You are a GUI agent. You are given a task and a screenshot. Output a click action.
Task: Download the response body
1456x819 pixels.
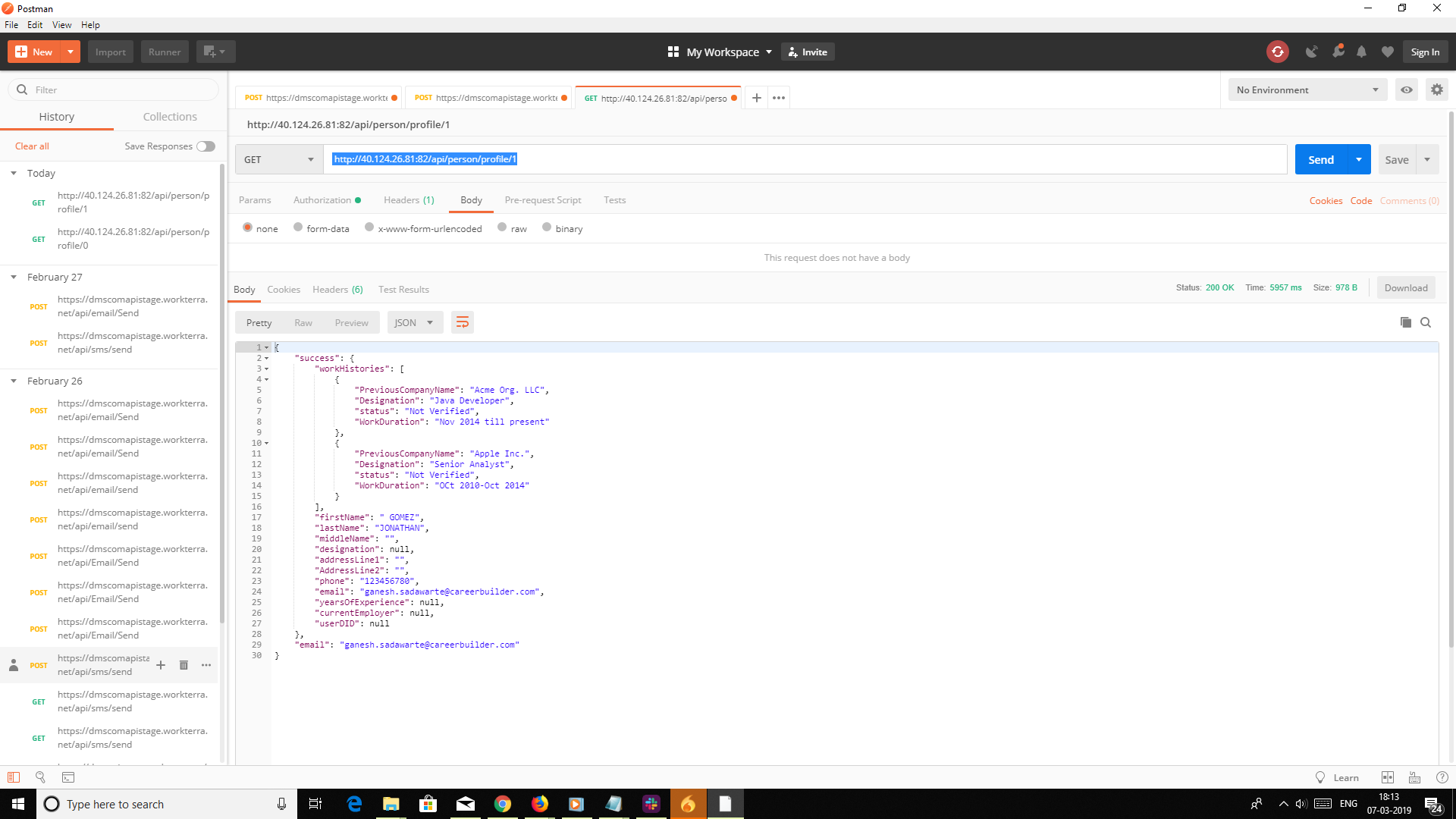pyautogui.click(x=1405, y=287)
